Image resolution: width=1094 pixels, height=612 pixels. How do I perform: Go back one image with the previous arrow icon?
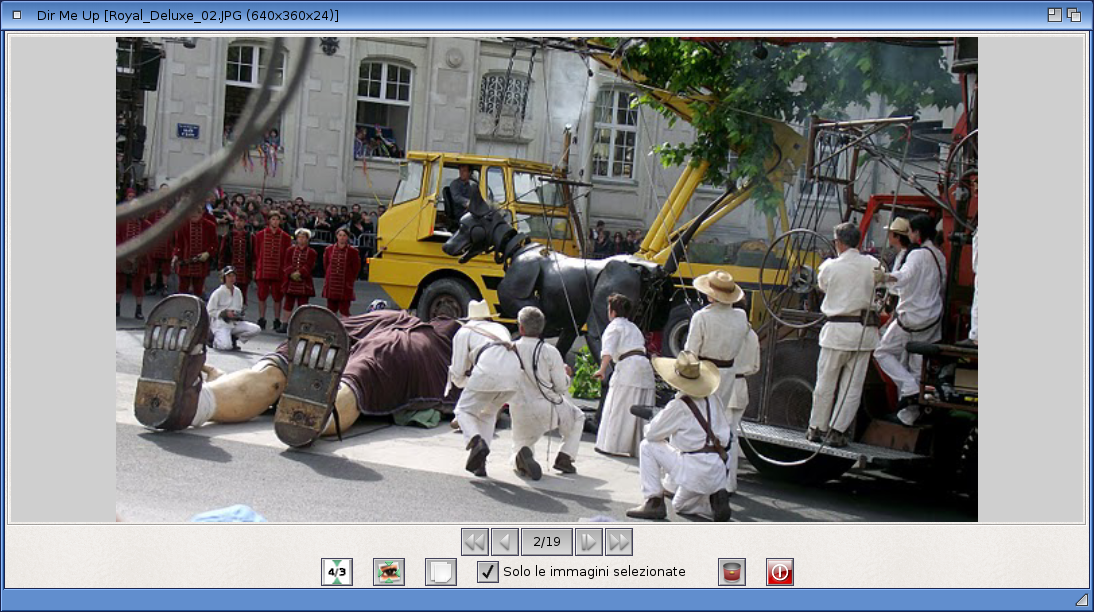tap(506, 541)
